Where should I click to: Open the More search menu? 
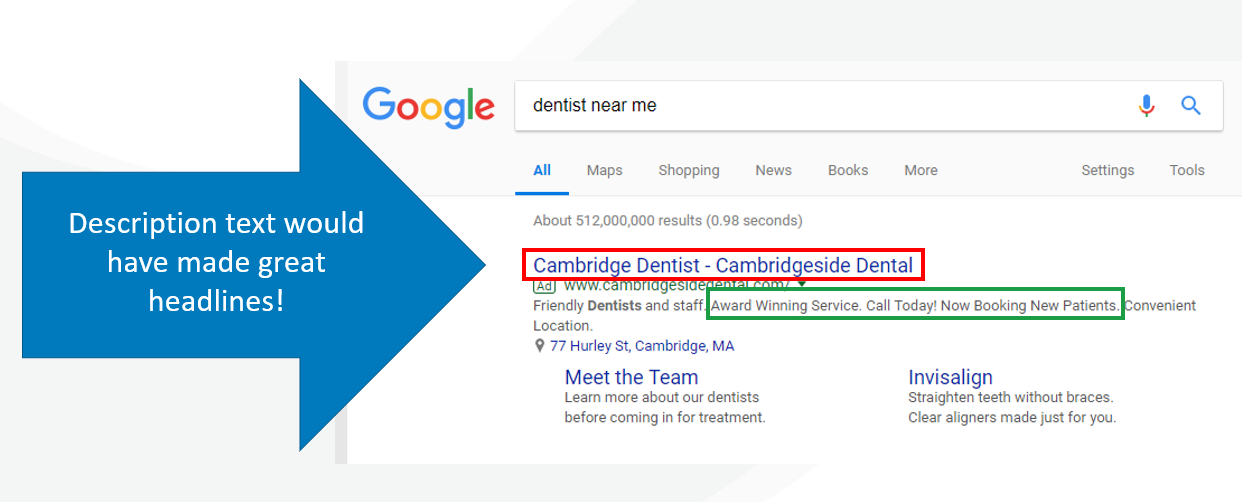[921, 170]
